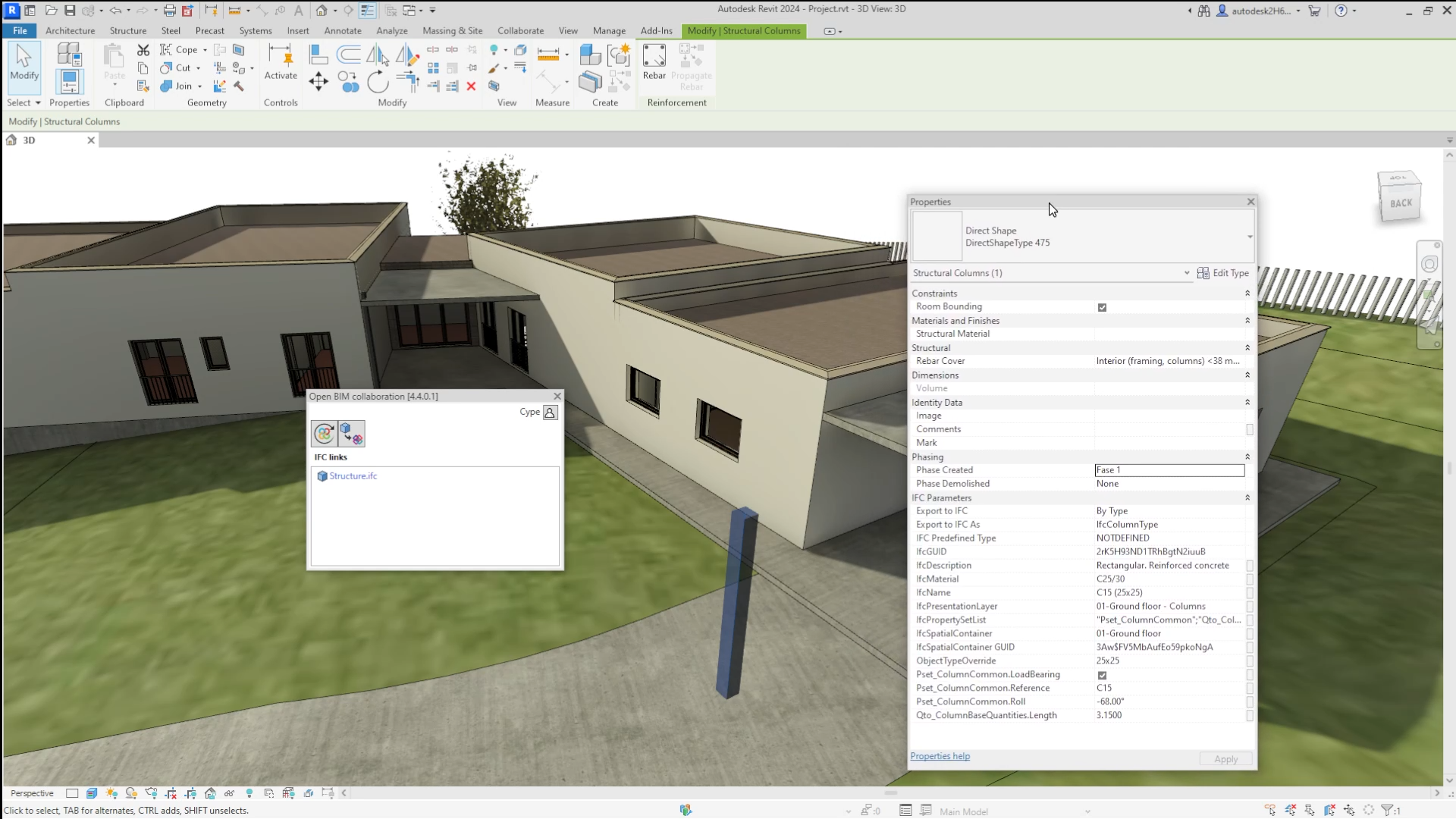Toggle the Room Bounding checkbox

(1102, 307)
